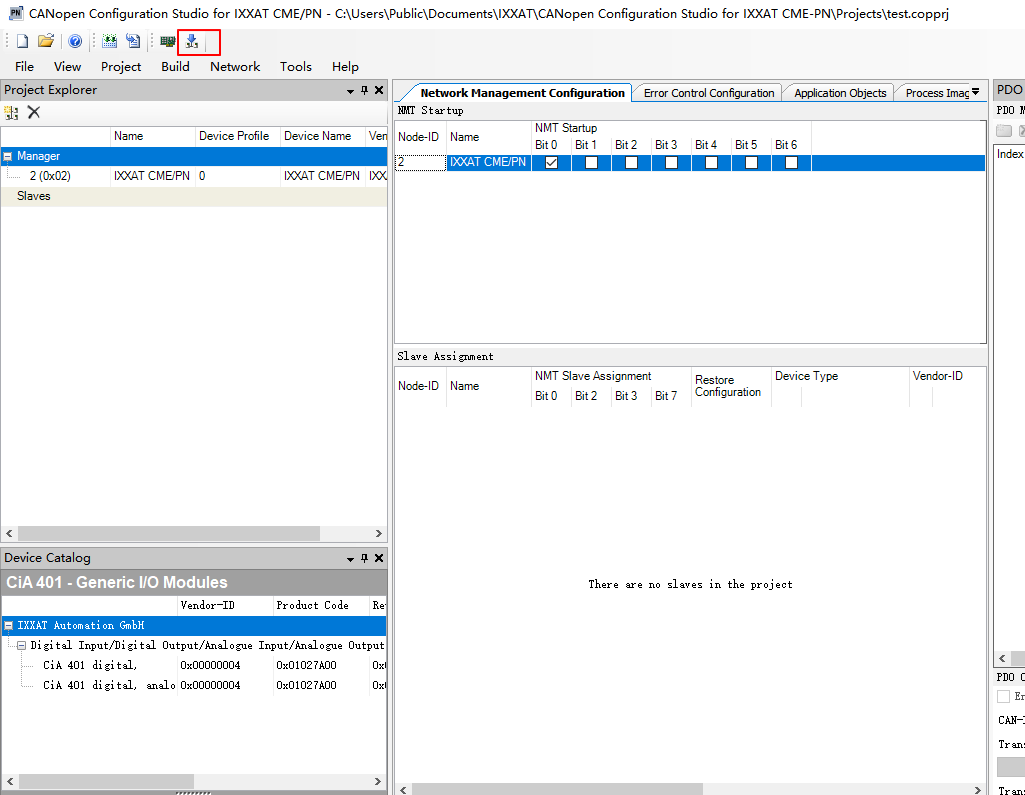1025x795 pixels.
Task: Open the Tools menu
Action: 295,67
